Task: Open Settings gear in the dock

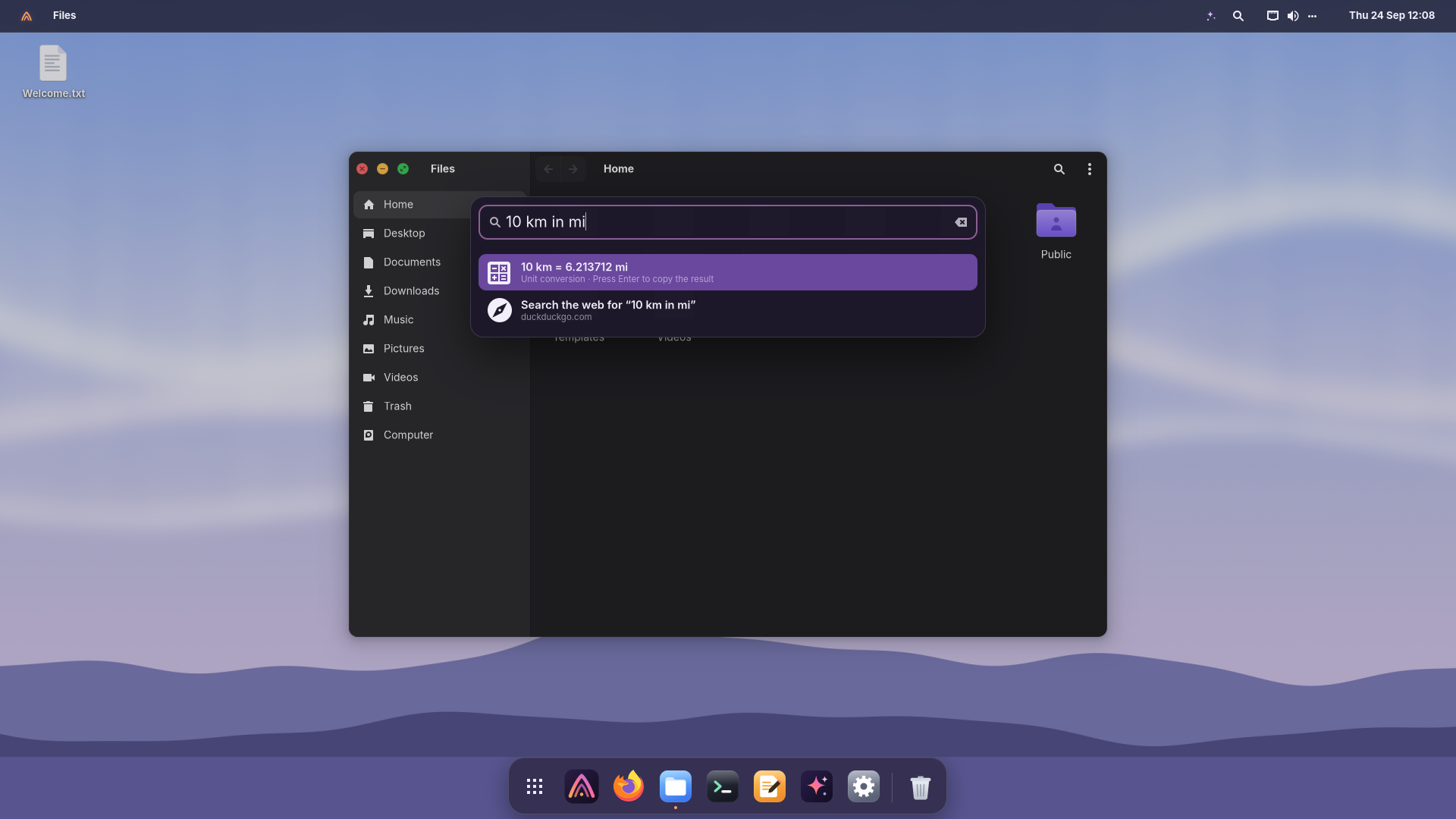Action: pos(864,786)
